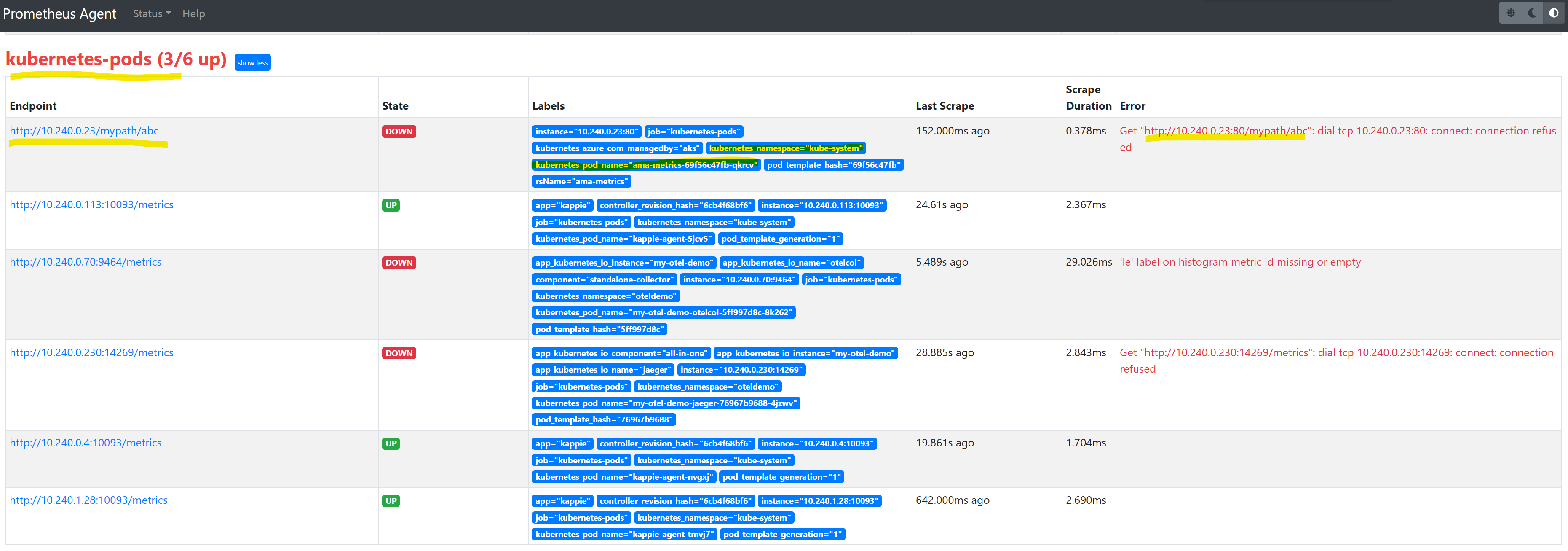Open endpoint http://10.240.0.113:10093/metrics
This screenshot has width=1568, height=551.
click(x=91, y=204)
